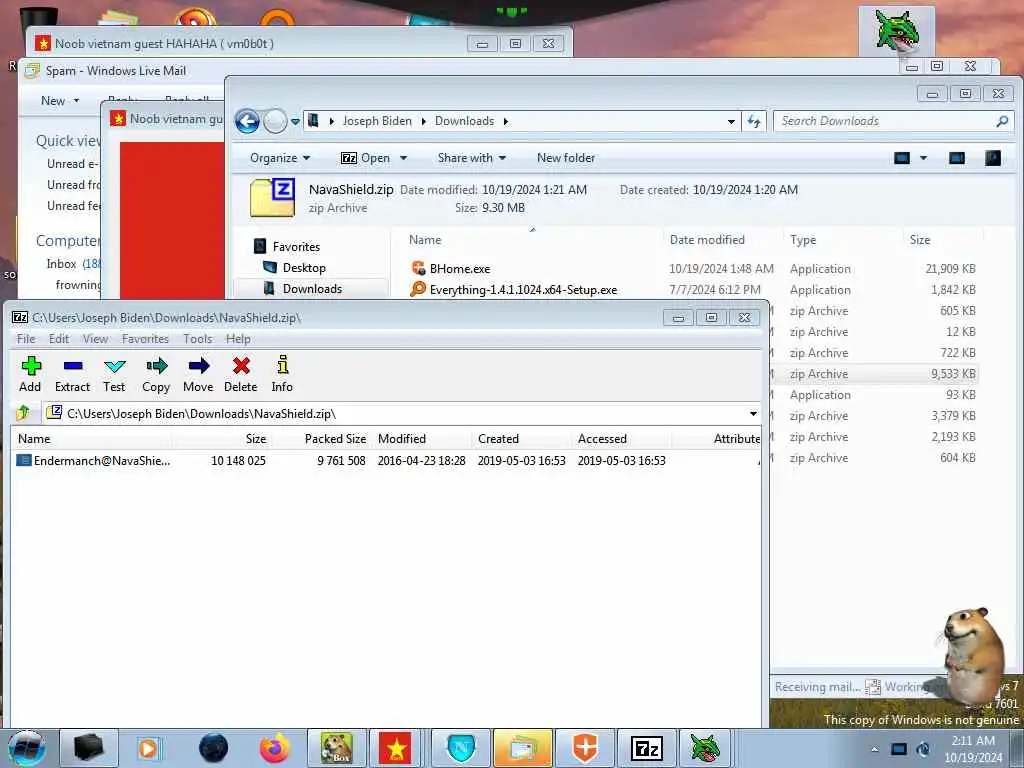Open the Organize dropdown in Explorer
Screen dimensions: 1024x768
[280, 158]
